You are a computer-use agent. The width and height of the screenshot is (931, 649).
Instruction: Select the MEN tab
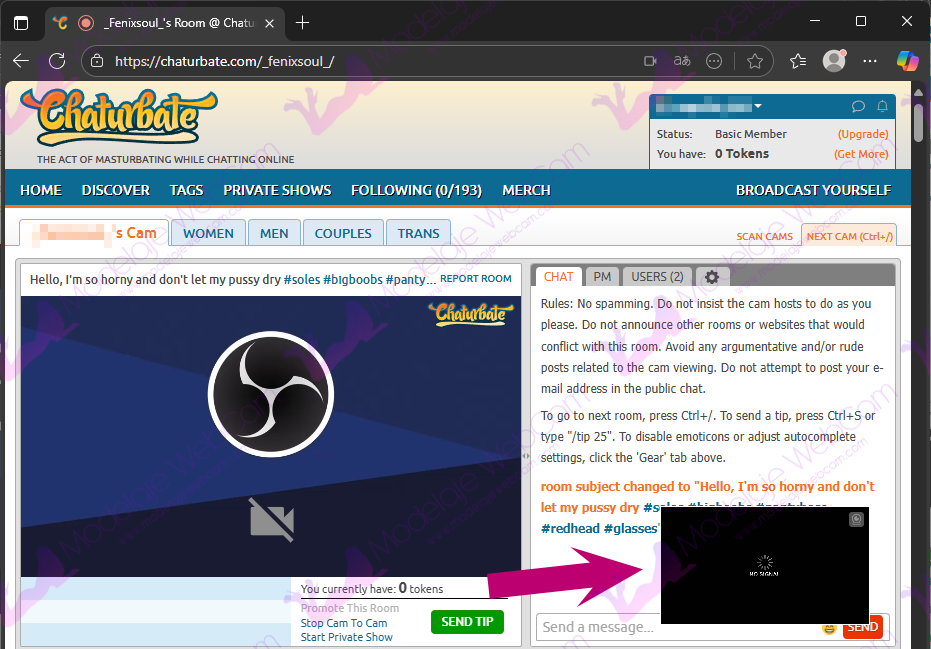tap(274, 233)
